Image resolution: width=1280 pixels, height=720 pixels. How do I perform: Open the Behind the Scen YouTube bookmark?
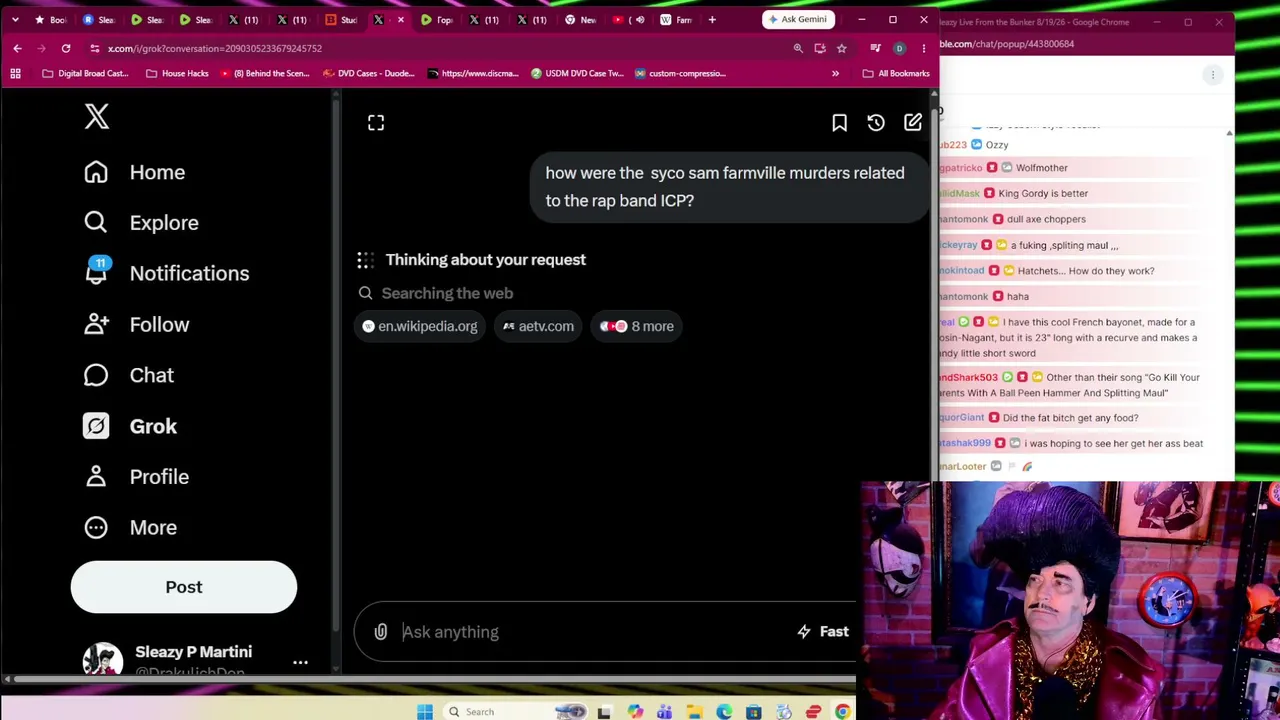pos(264,73)
